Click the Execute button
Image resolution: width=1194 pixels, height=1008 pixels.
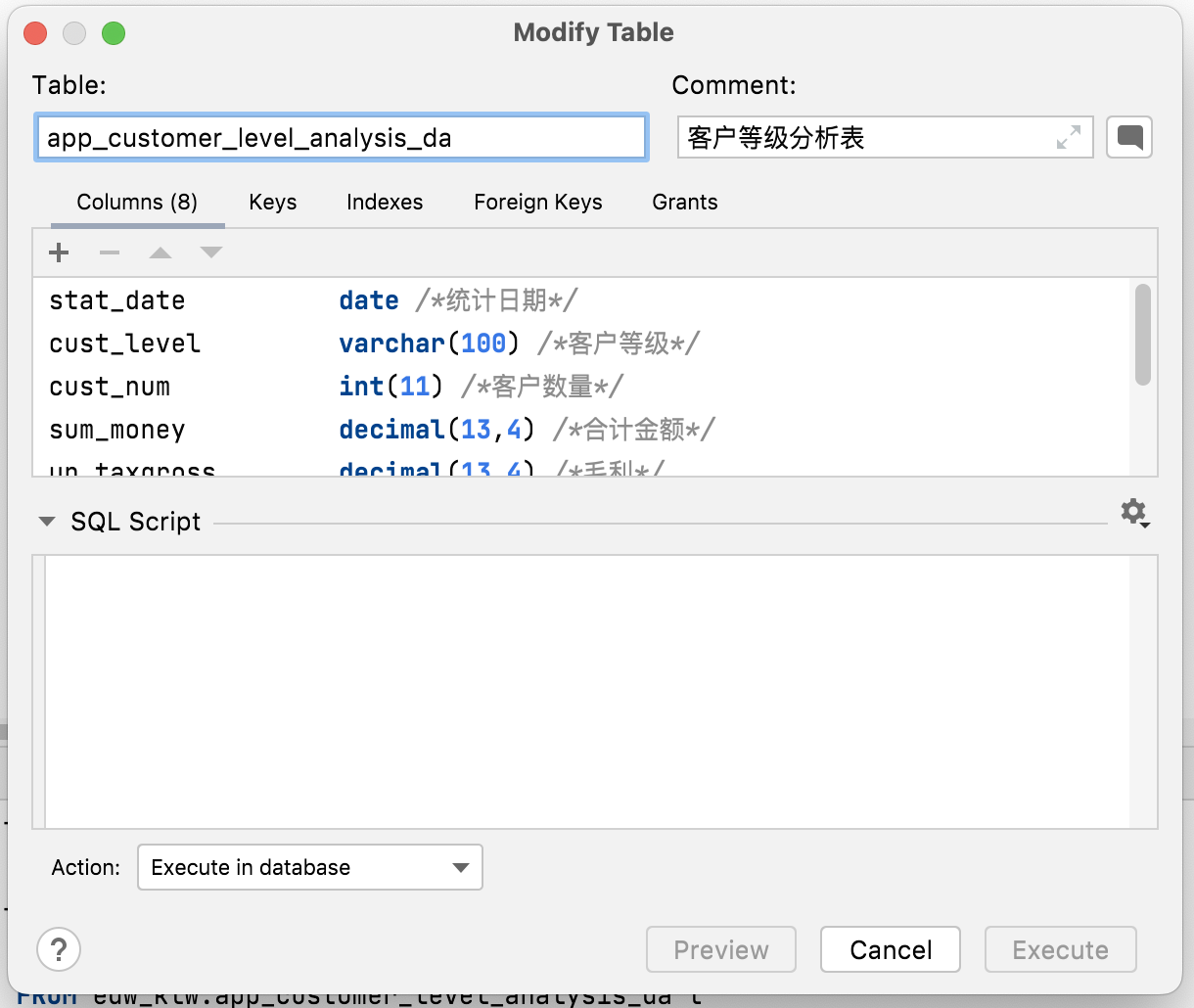[1061, 949]
